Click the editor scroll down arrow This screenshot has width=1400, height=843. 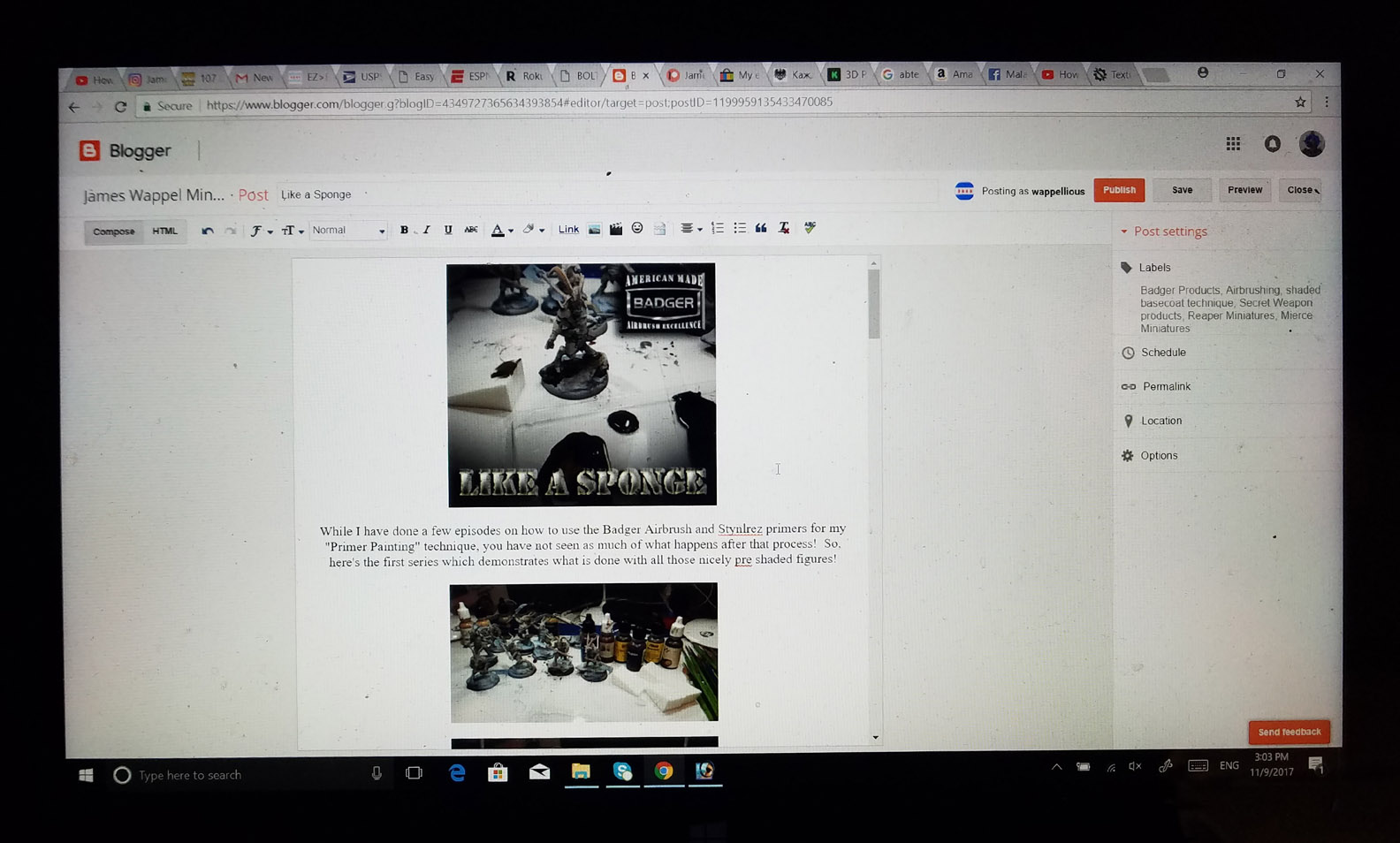[x=876, y=737]
